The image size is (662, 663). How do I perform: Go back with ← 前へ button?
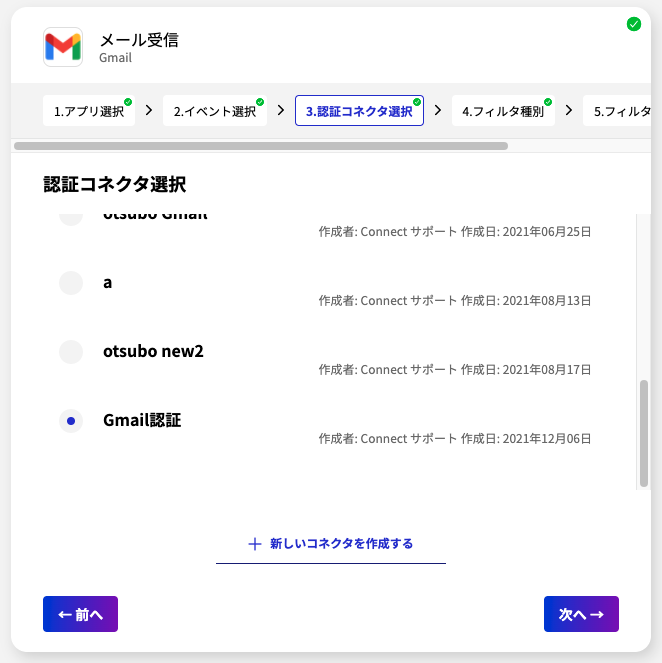(80, 614)
